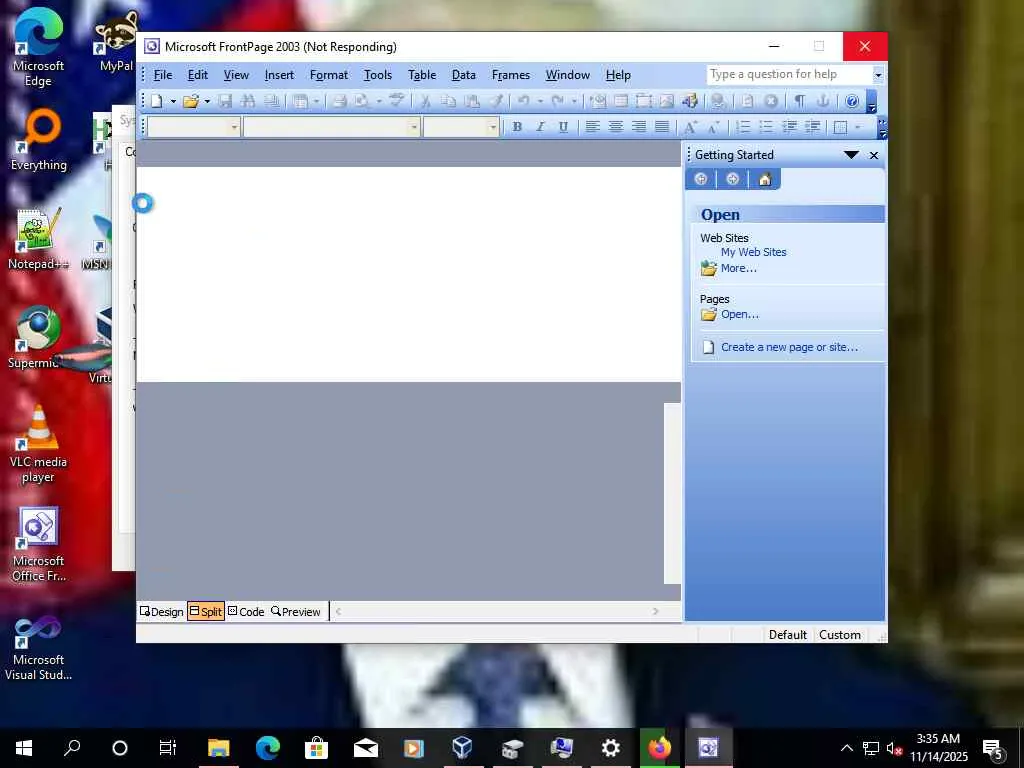Viewport: 1024px width, 768px height.
Task: Click the Cut scissors icon
Action: coord(425,101)
